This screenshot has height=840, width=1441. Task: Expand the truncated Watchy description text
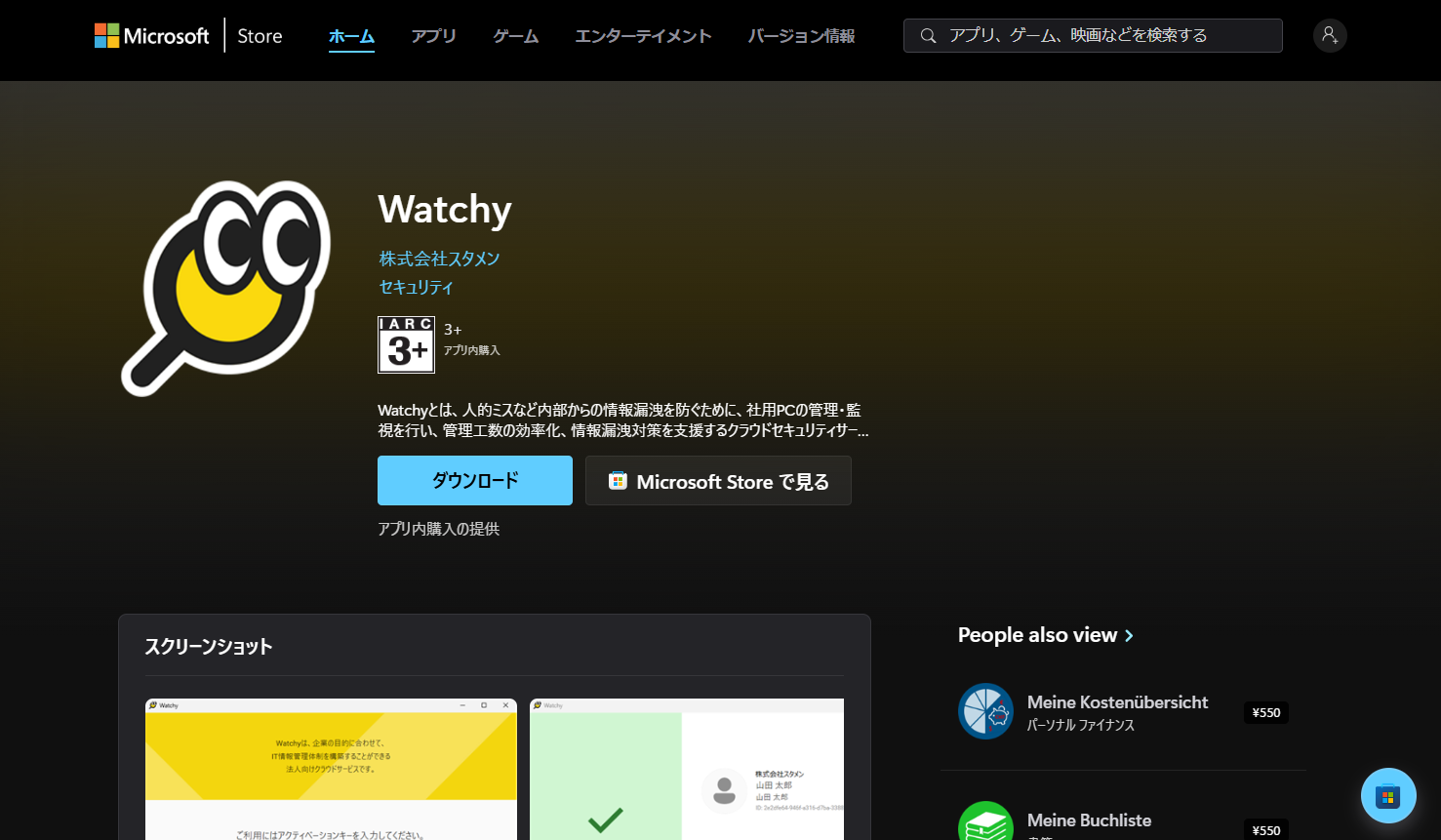(623, 420)
